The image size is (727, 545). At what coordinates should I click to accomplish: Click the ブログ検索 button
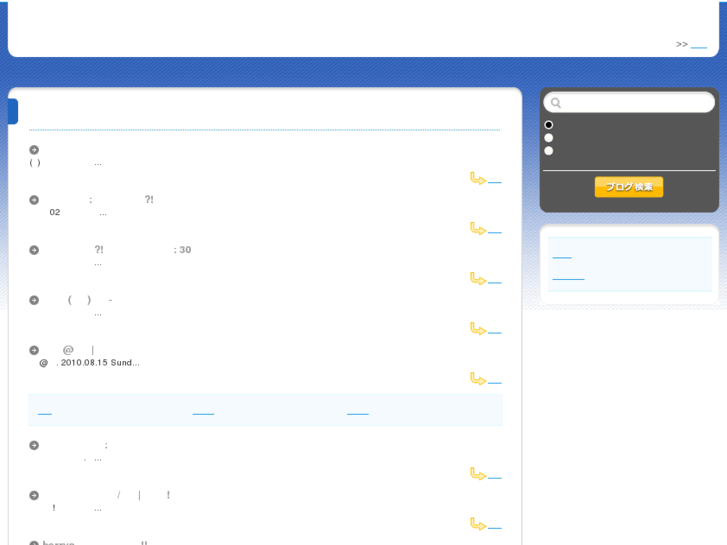(x=629, y=187)
